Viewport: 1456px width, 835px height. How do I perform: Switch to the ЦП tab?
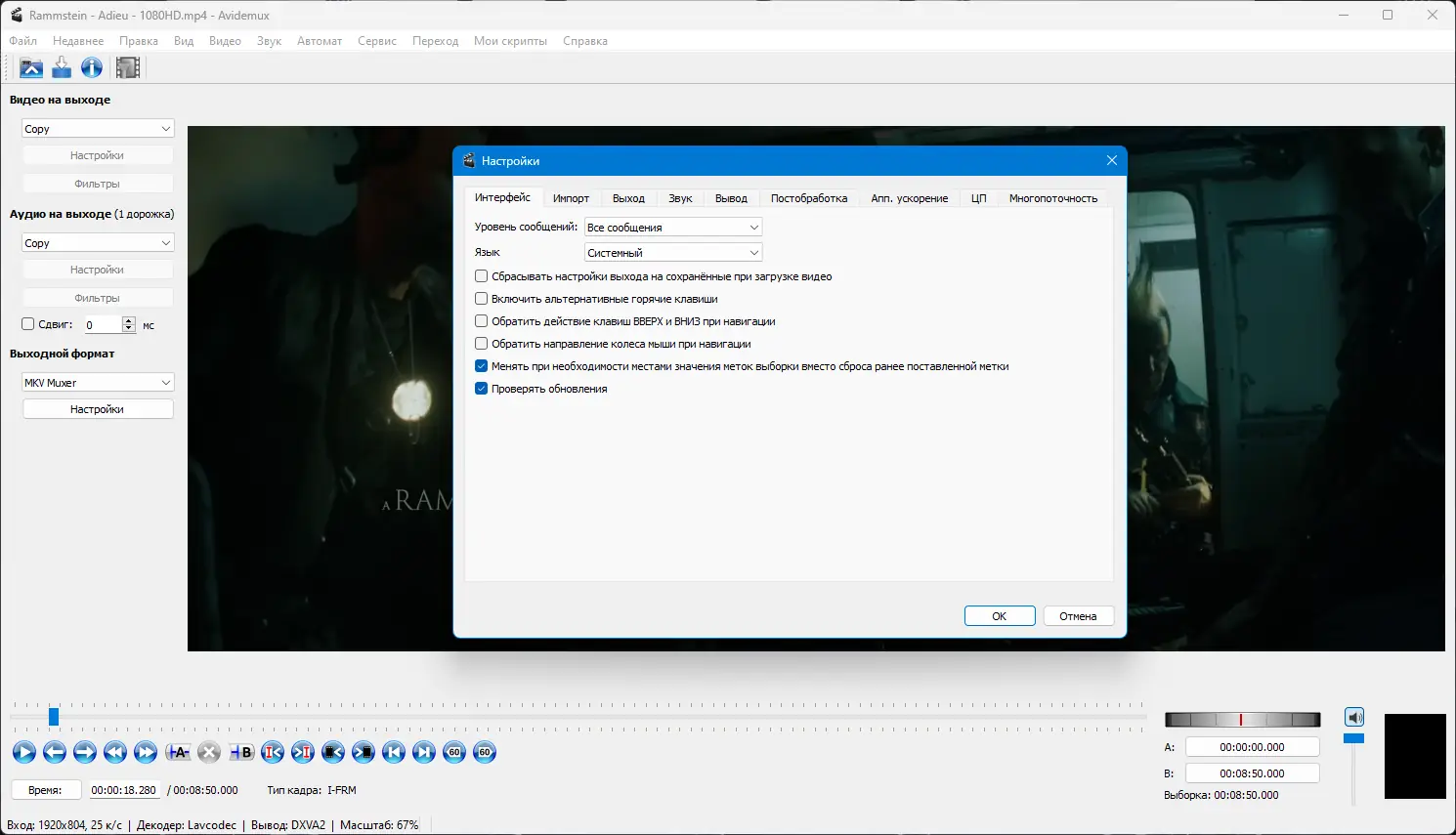(978, 198)
